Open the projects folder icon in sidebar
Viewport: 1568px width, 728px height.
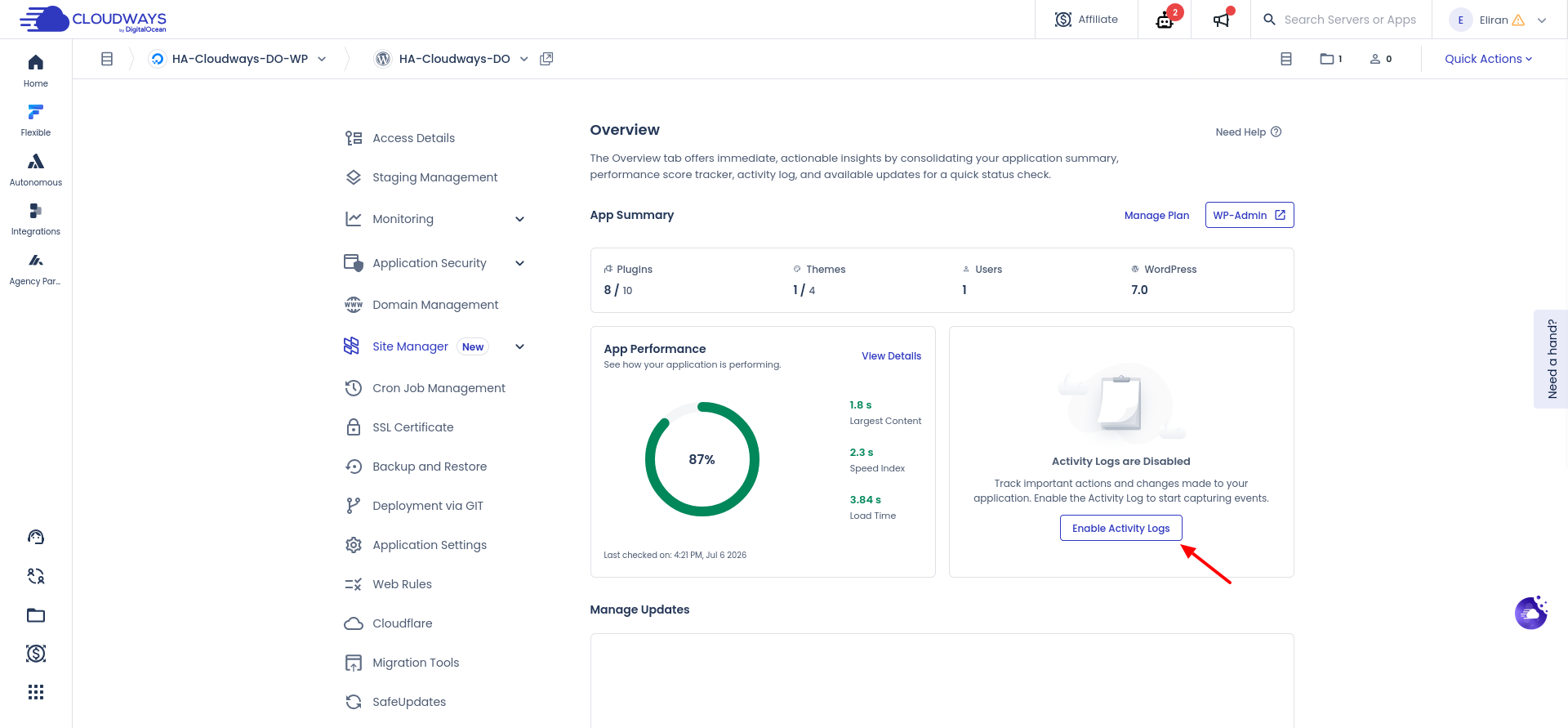point(36,615)
